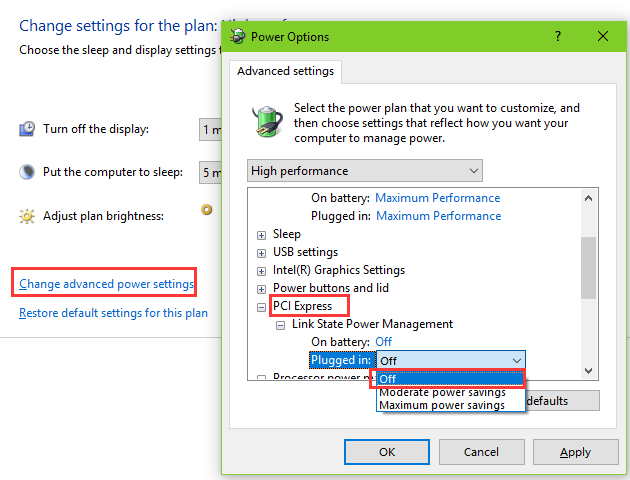Expand Power buttons and lid node
630x480 pixels.
coord(261,289)
